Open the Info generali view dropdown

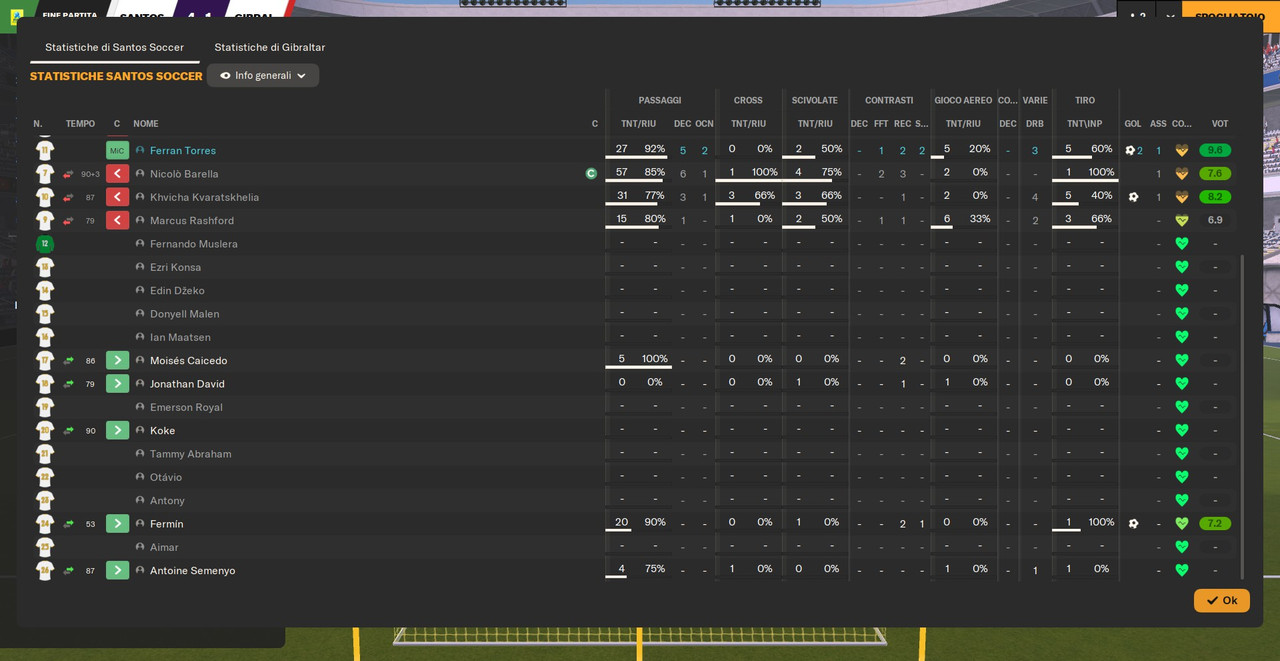(263, 75)
